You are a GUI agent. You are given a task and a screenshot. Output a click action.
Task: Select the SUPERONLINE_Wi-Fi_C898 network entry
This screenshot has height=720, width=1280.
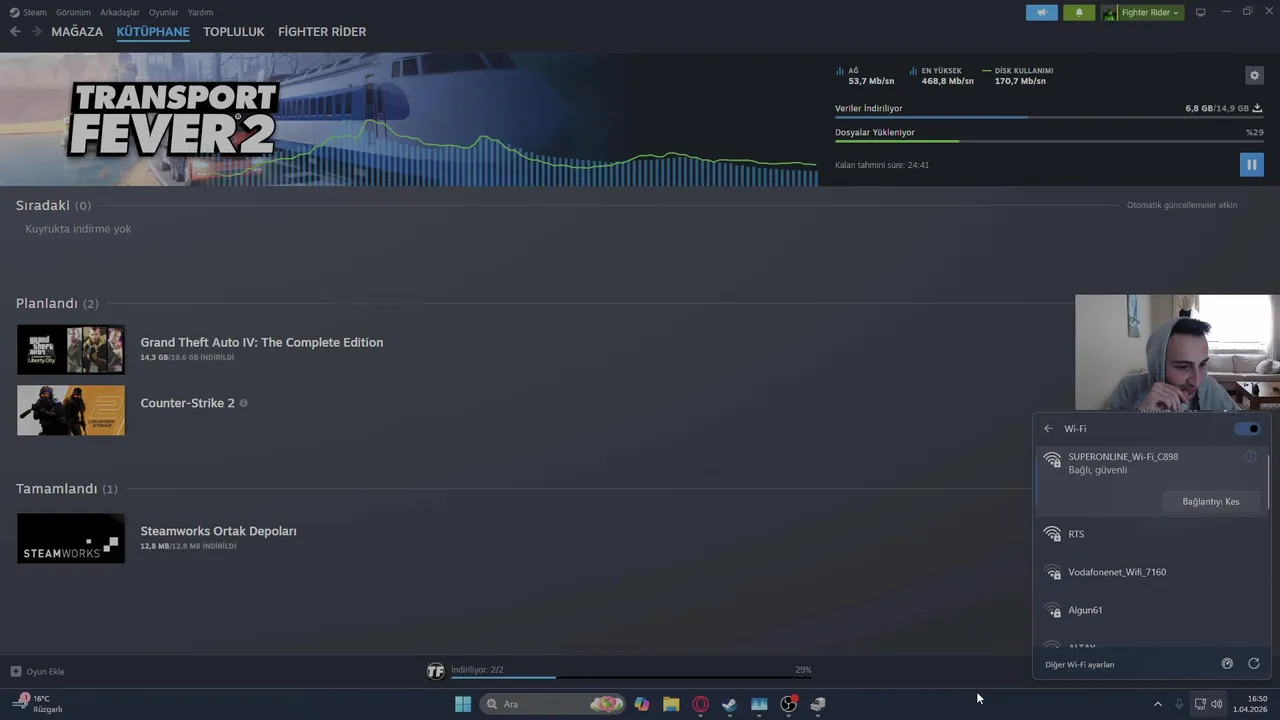point(1150,481)
